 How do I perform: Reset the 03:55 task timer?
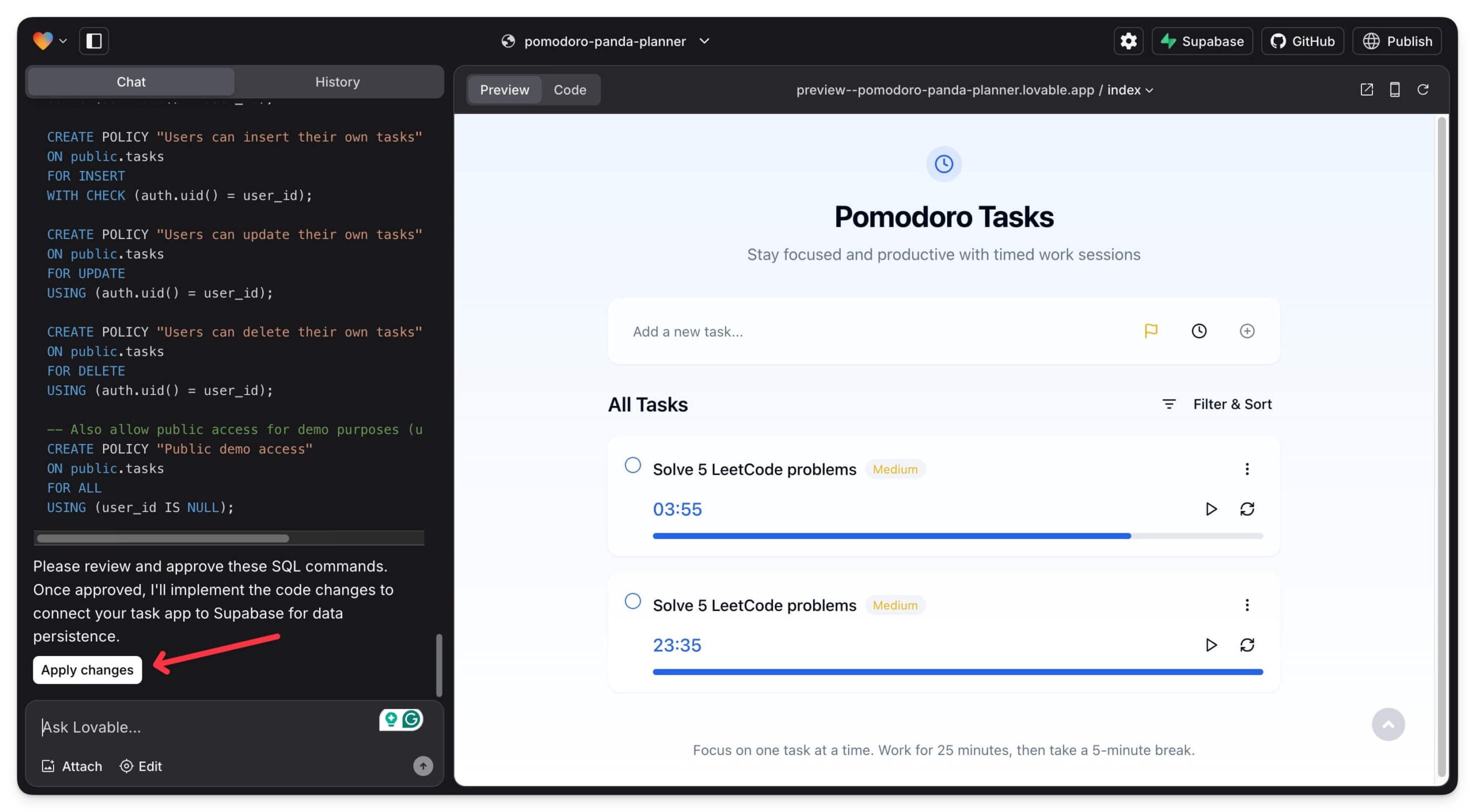(x=1247, y=509)
